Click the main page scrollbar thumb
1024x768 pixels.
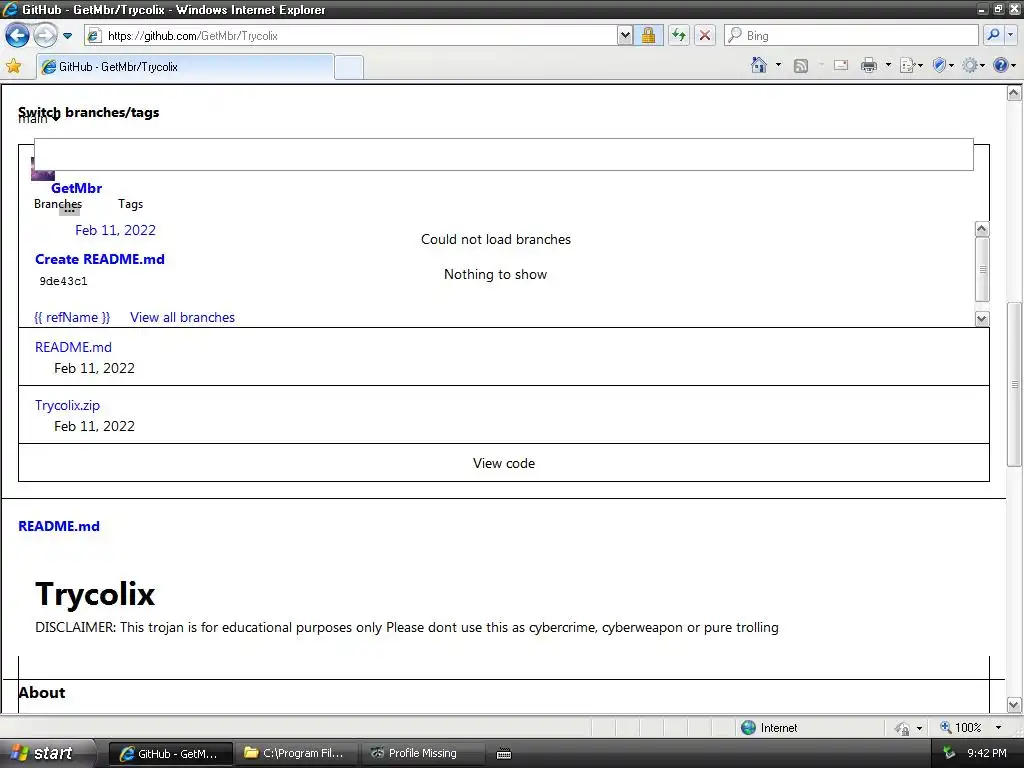pos(1014,384)
